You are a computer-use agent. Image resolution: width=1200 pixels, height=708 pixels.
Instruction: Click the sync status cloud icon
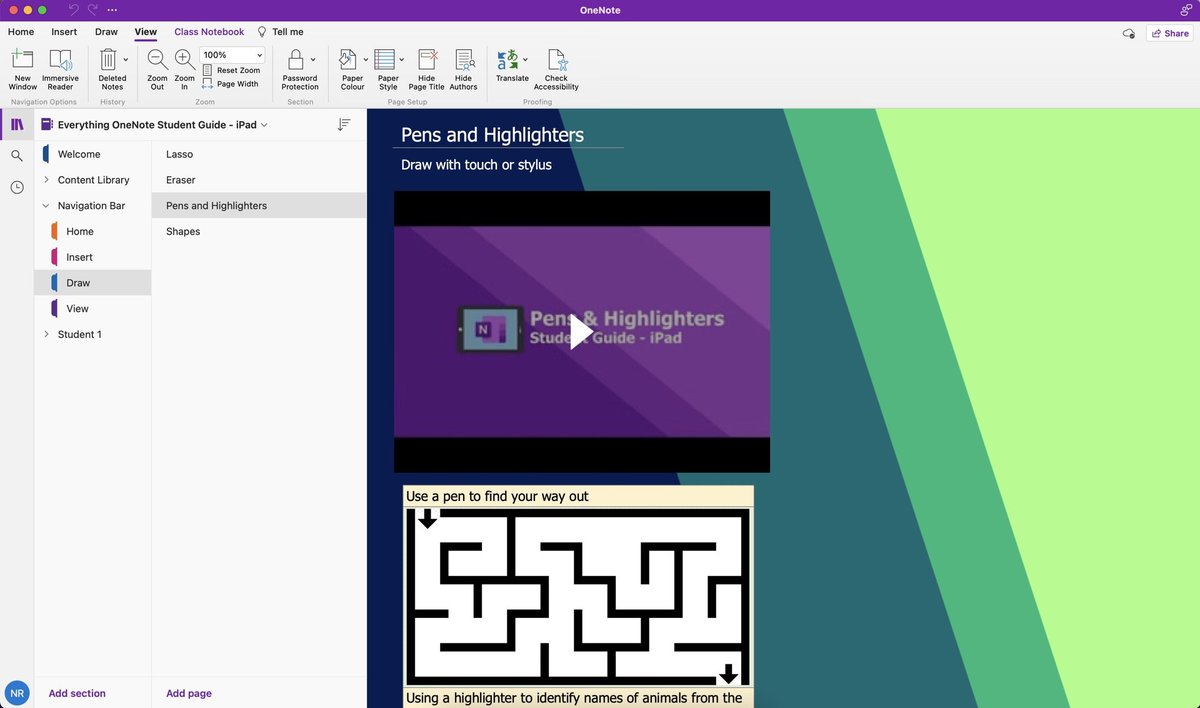[x=1128, y=33]
